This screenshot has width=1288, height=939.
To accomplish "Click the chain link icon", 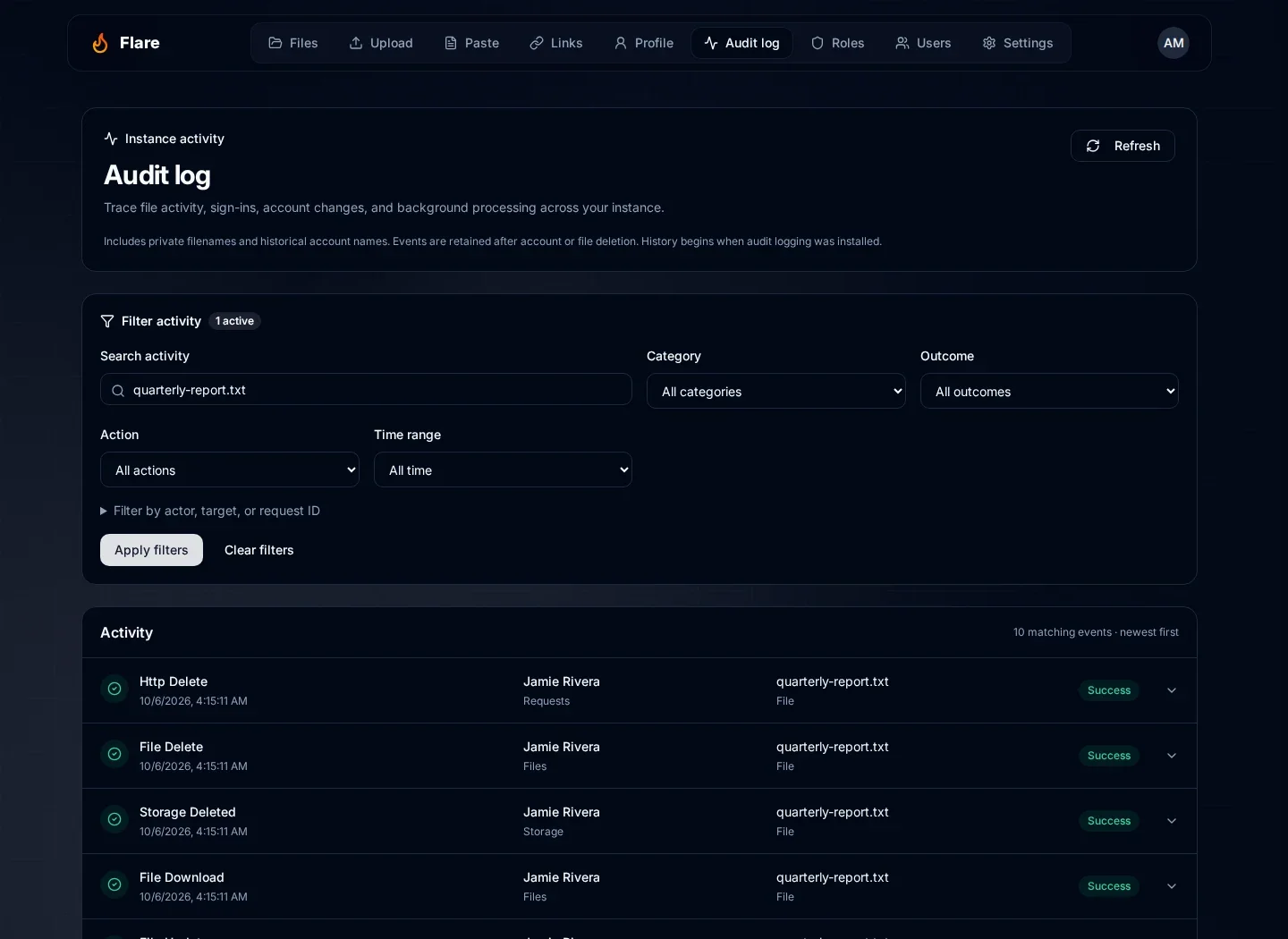I will click(x=537, y=43).
